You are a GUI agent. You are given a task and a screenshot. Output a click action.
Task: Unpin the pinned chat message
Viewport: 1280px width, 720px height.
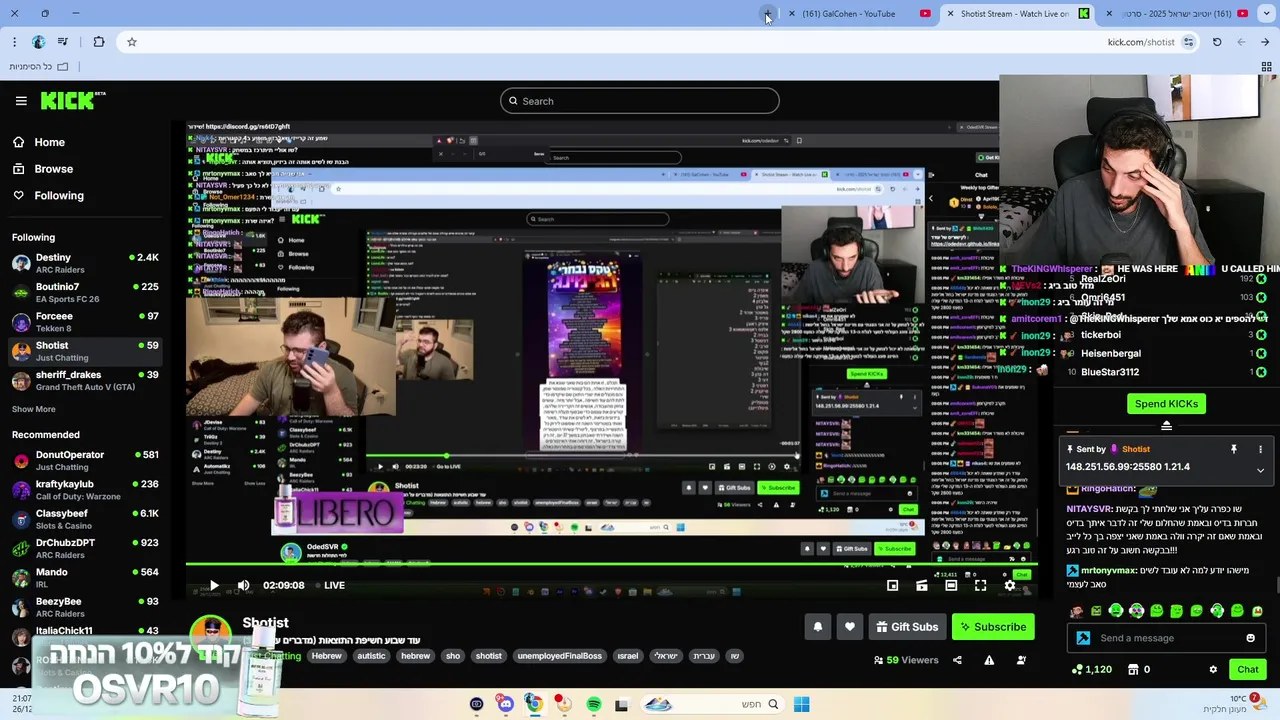point(1234,449)
